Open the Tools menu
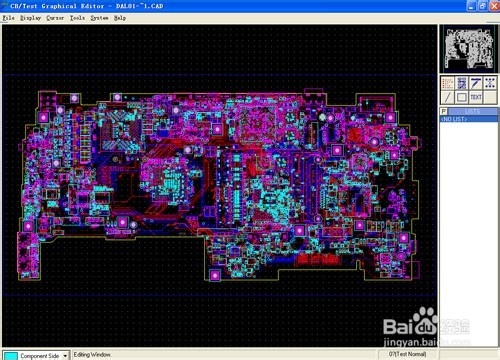This screenshot has width=500, height=360. 77,18
